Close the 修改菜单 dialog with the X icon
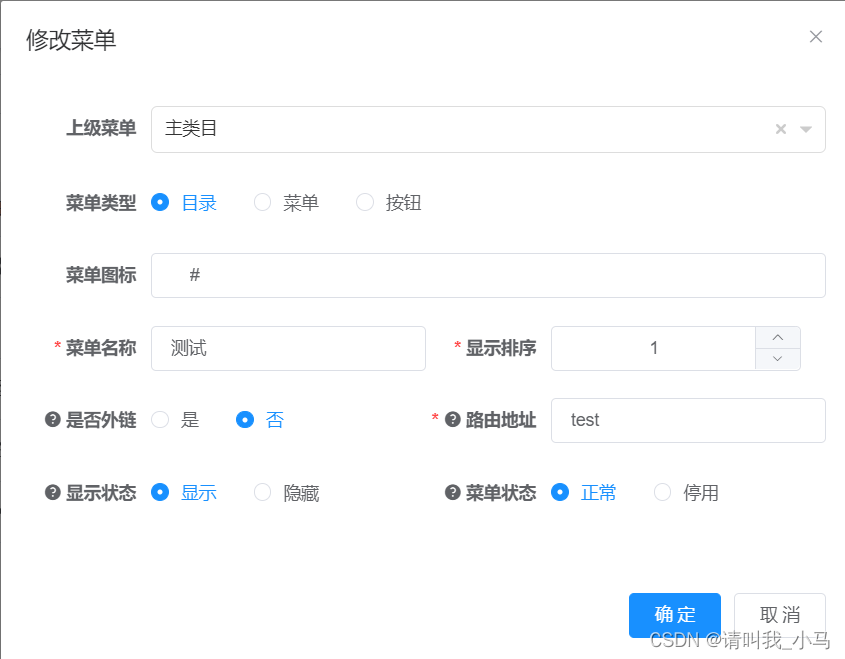The image size is (845, 659). click(815, 37)
